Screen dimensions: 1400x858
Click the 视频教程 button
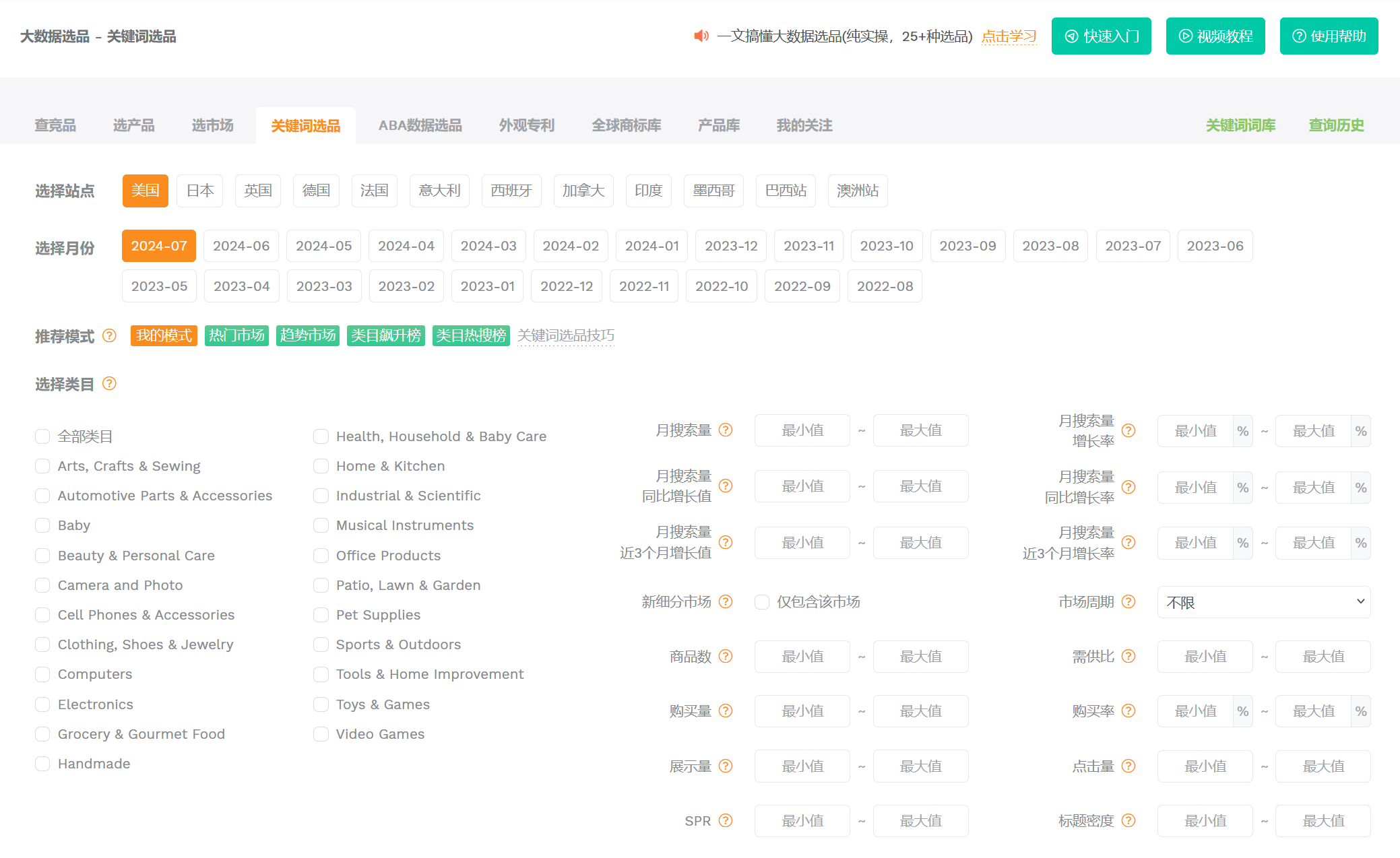(1215, 36)
